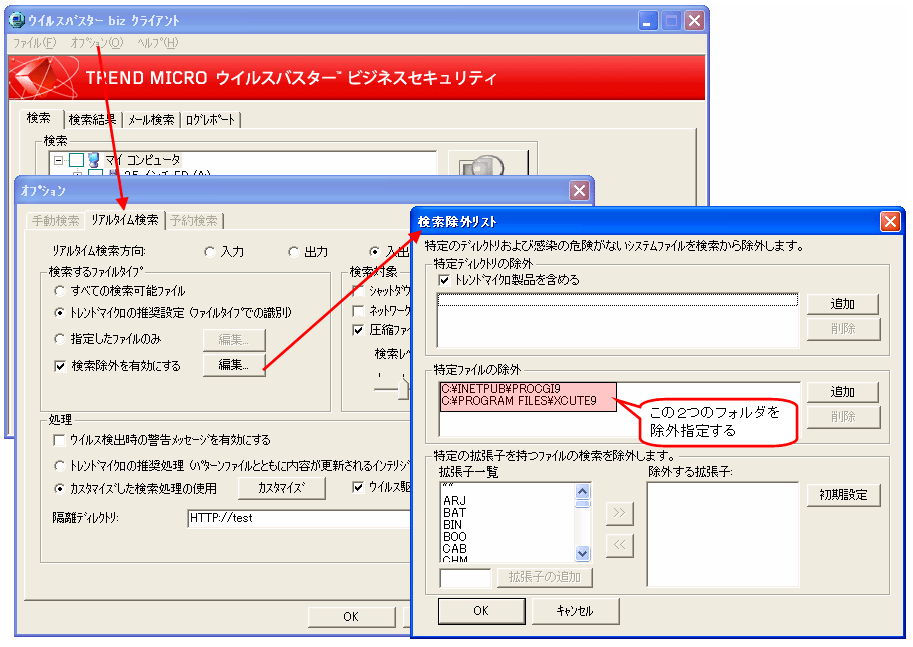The image size is (913, 647).
Task: Click OK in the 検索除外リスト dialog
Action: click(482, 611)
